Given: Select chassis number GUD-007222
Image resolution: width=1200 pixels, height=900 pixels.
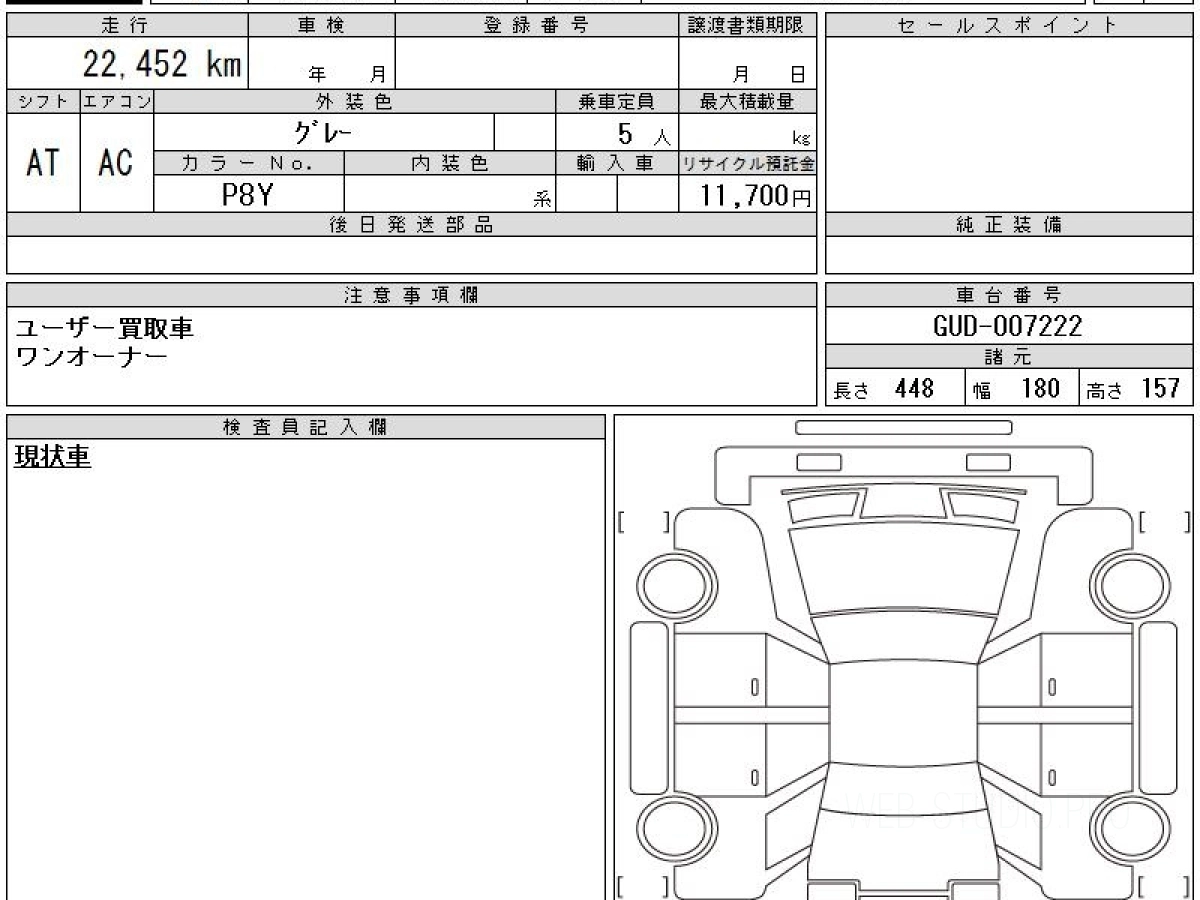Looking at the screenshot, I should tap(1009, 326).
